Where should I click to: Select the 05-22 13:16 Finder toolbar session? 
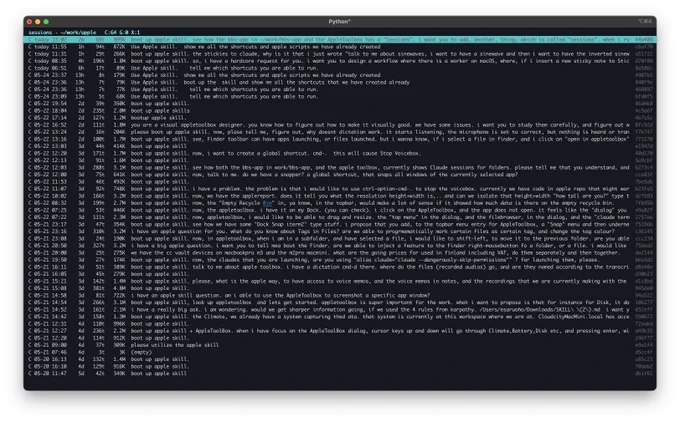point(340,139)
